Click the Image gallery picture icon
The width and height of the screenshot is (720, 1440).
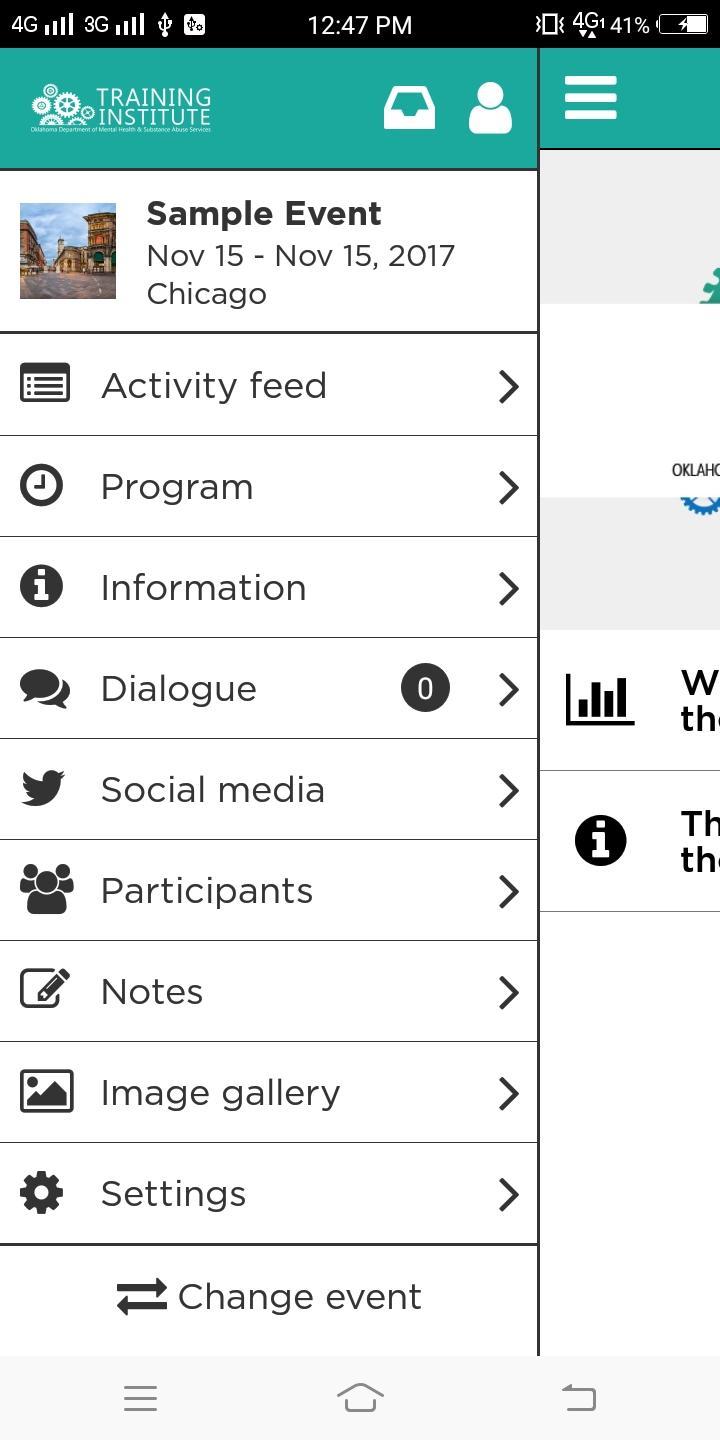[x=46, y=1092]
